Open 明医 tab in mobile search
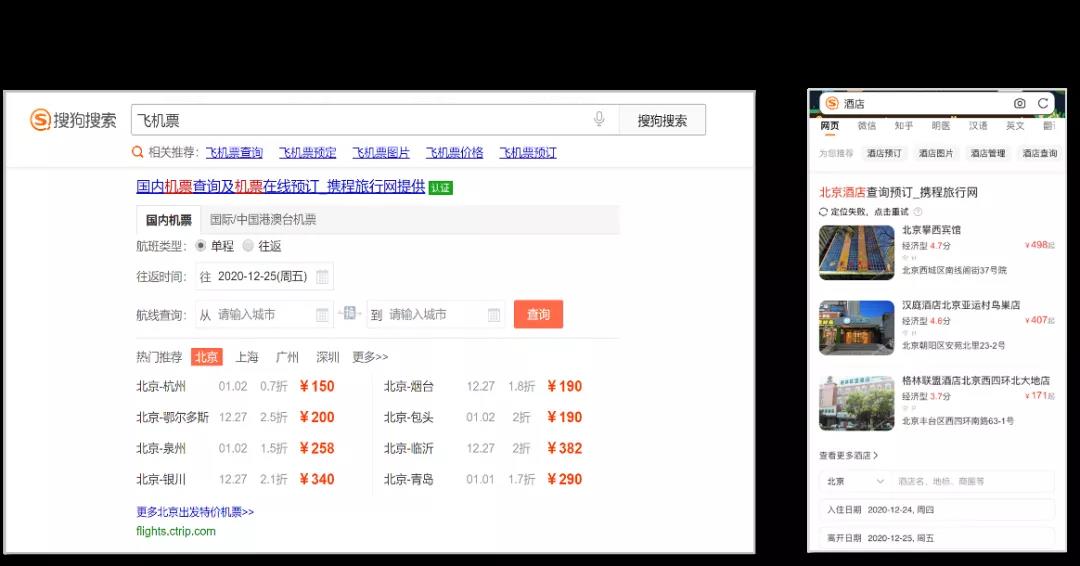Viewport: 1080px width, 566px height. [x=941, y=126]
